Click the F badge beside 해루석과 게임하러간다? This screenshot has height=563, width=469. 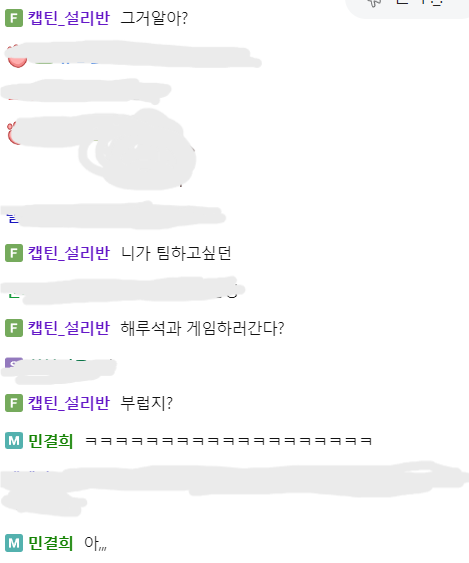[x=14, y=328]
